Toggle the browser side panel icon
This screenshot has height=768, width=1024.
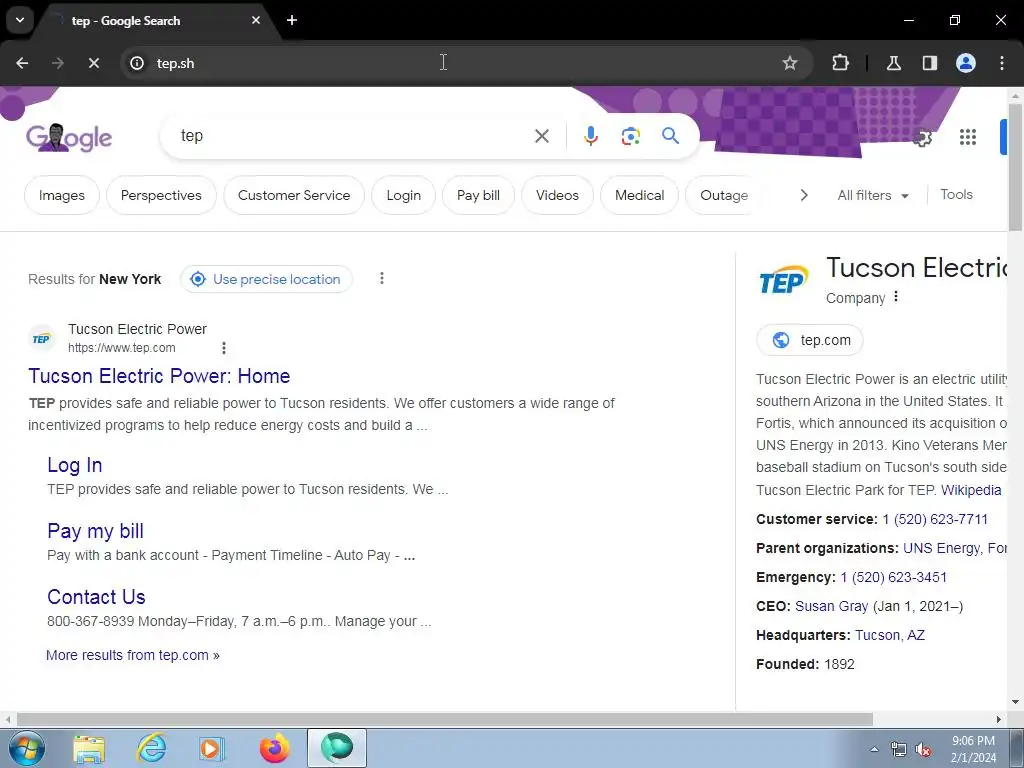[929, 63]
